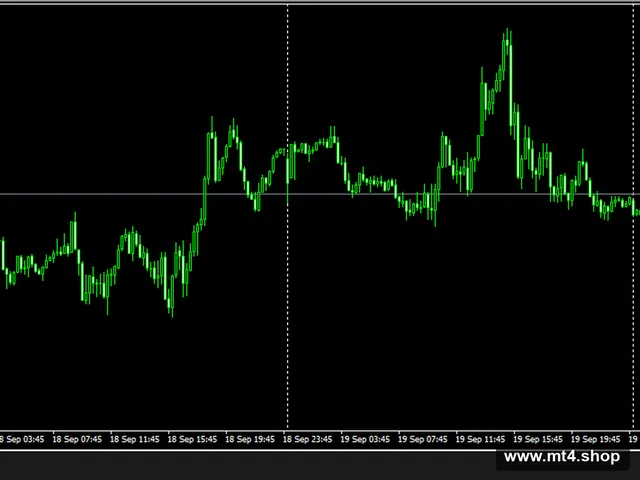Click the 18 Sep 11:45 time label
This screenshot has width=640, height=480.
(135, 440)
